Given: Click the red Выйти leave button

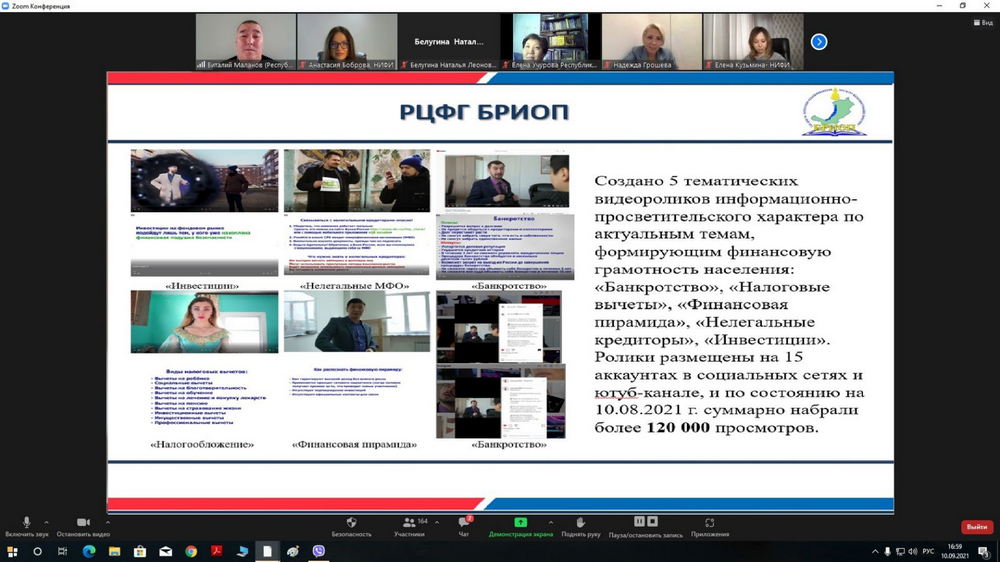Looking at the screenshot, I should [x=976, y=527].
